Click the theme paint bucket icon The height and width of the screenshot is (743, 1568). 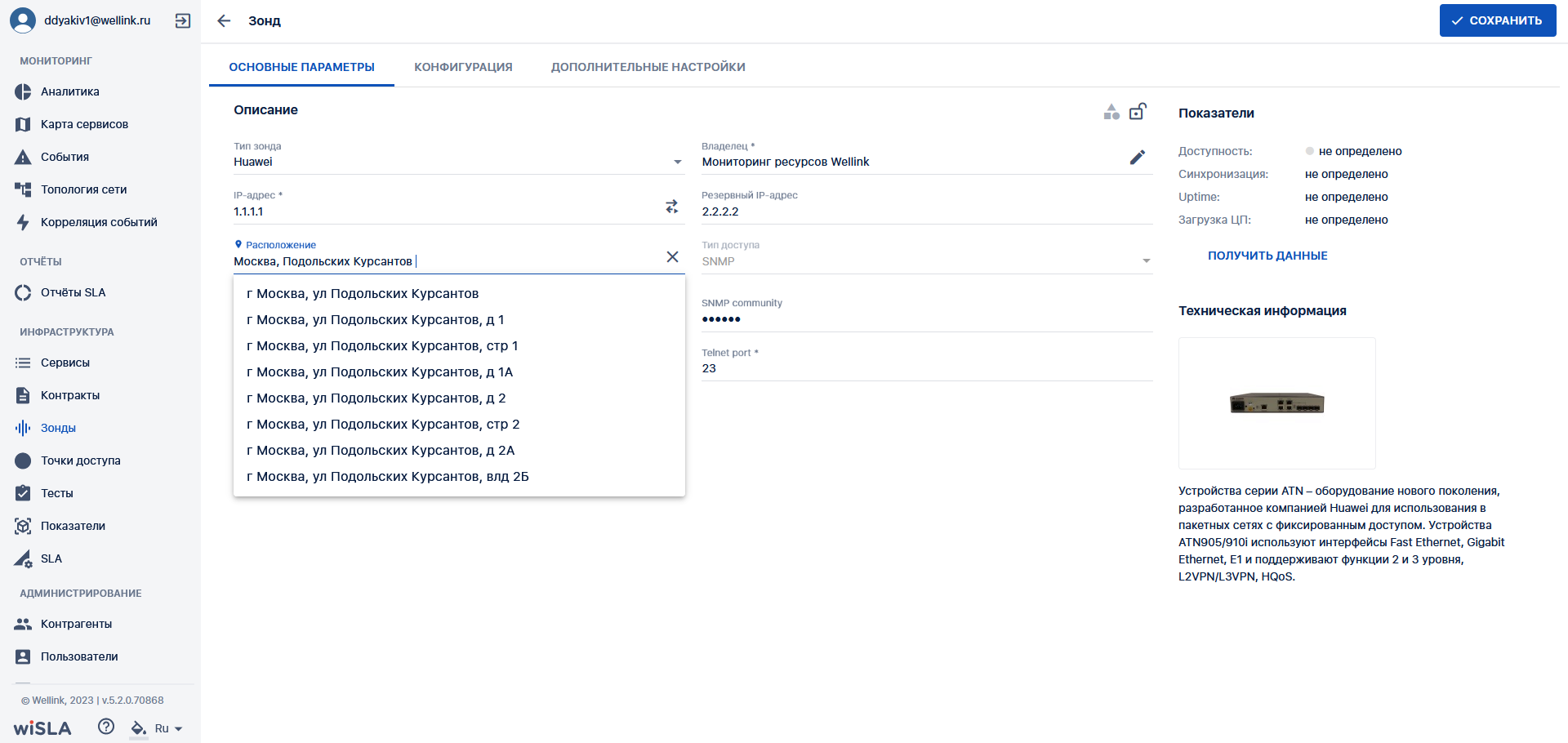pyautogui.click(x=139, y=727)
